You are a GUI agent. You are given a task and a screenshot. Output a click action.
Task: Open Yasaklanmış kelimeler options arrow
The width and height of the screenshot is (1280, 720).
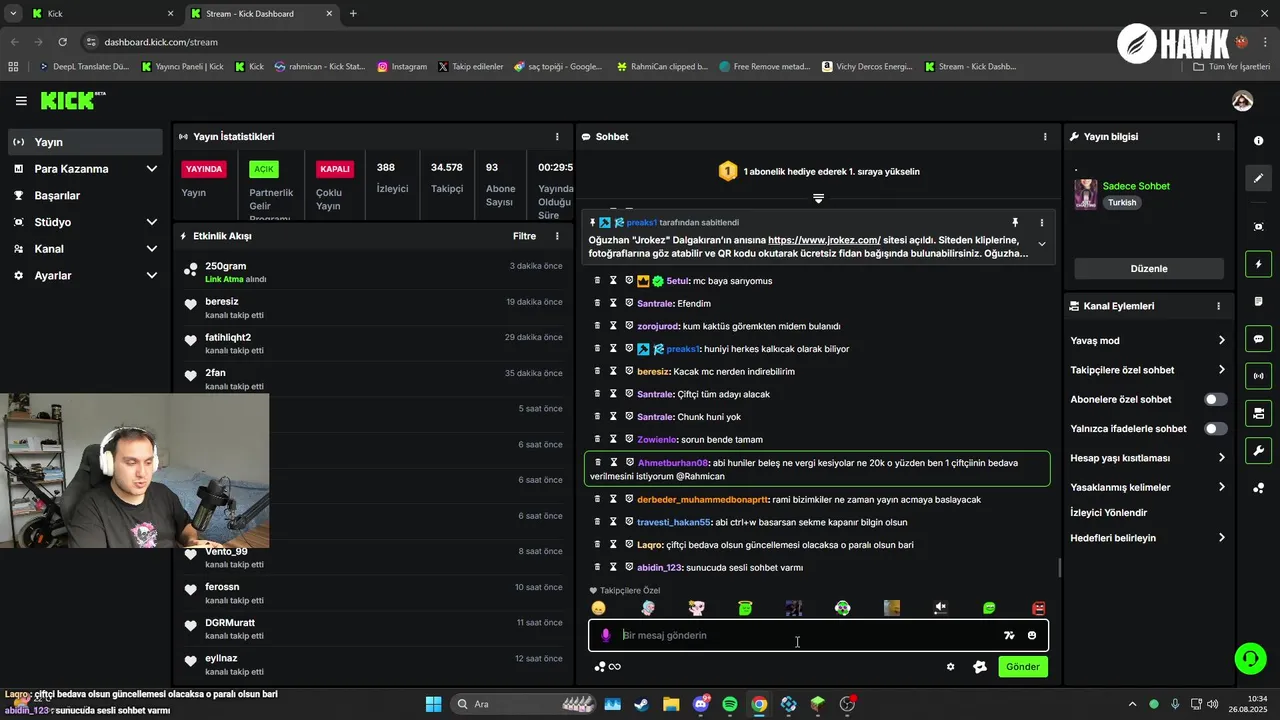tap(1221, 487)
